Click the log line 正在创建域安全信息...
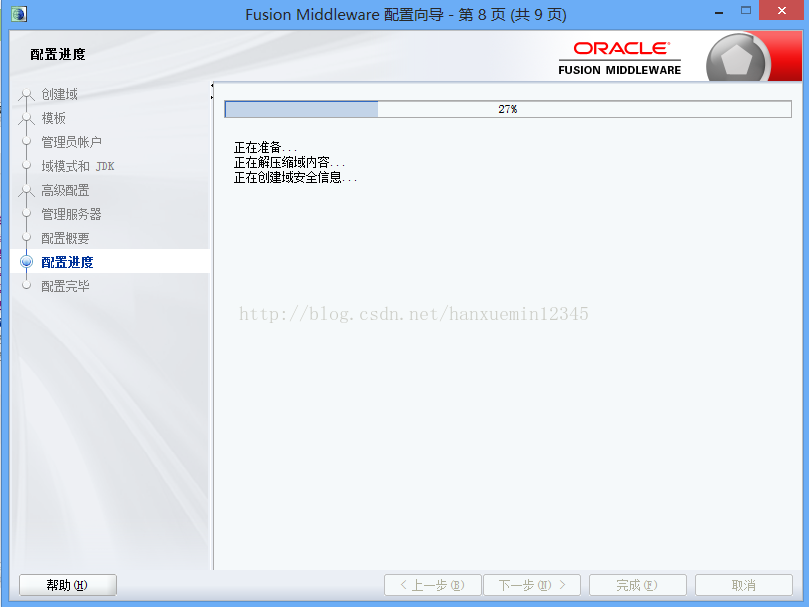809x607 pixels. (x=295, y=178)
